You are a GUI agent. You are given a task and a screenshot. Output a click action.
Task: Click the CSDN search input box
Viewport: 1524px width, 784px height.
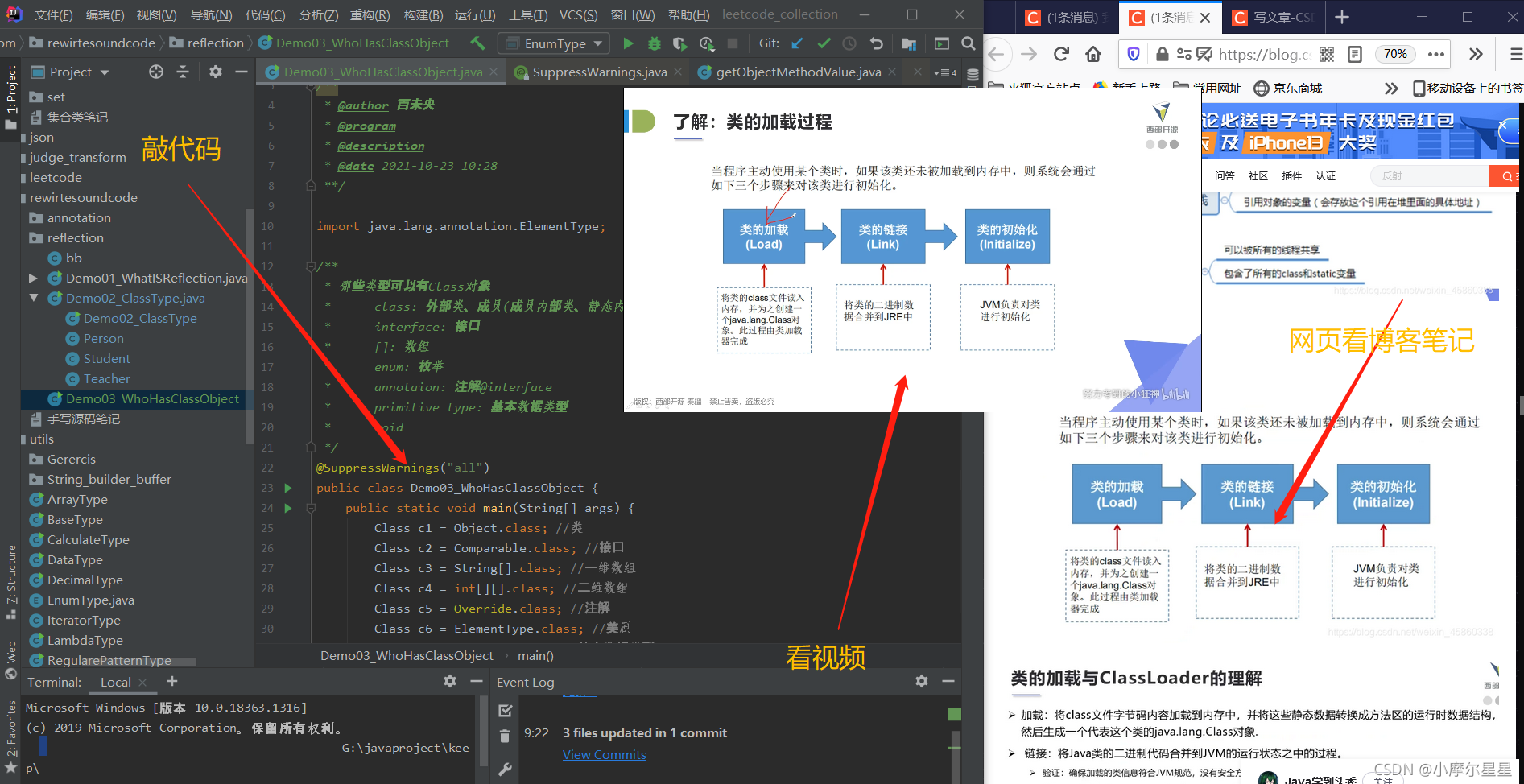1428,176
